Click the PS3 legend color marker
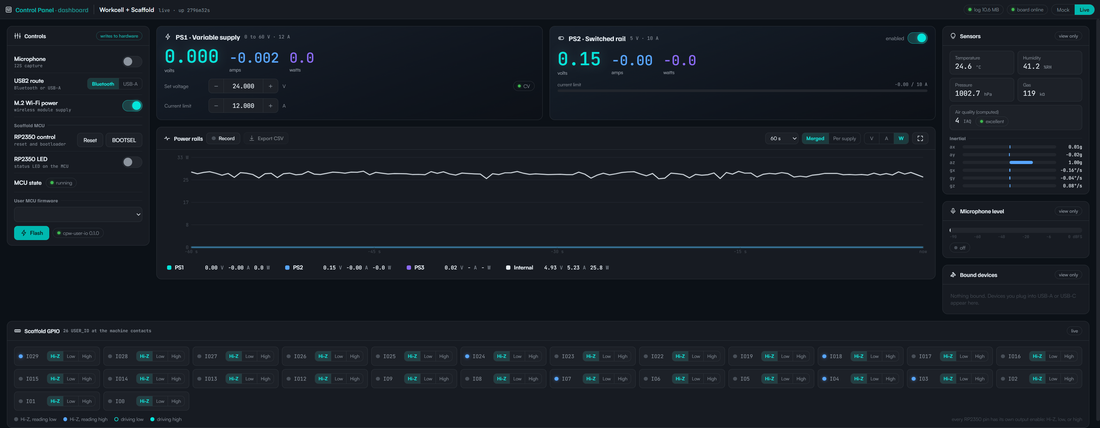 coord(408,267)
